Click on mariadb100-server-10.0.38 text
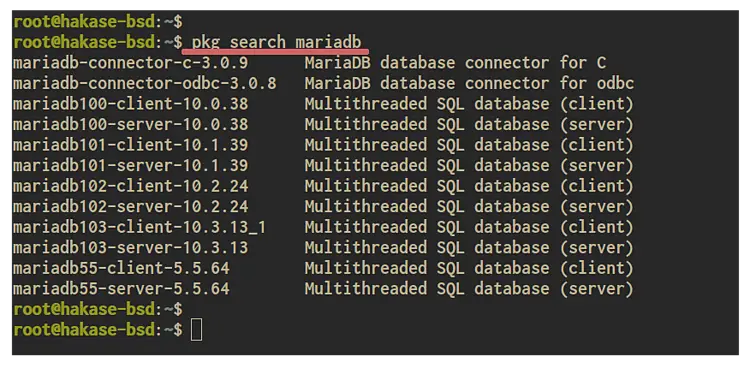Screen dimensions: 750x368 point(131,124)
